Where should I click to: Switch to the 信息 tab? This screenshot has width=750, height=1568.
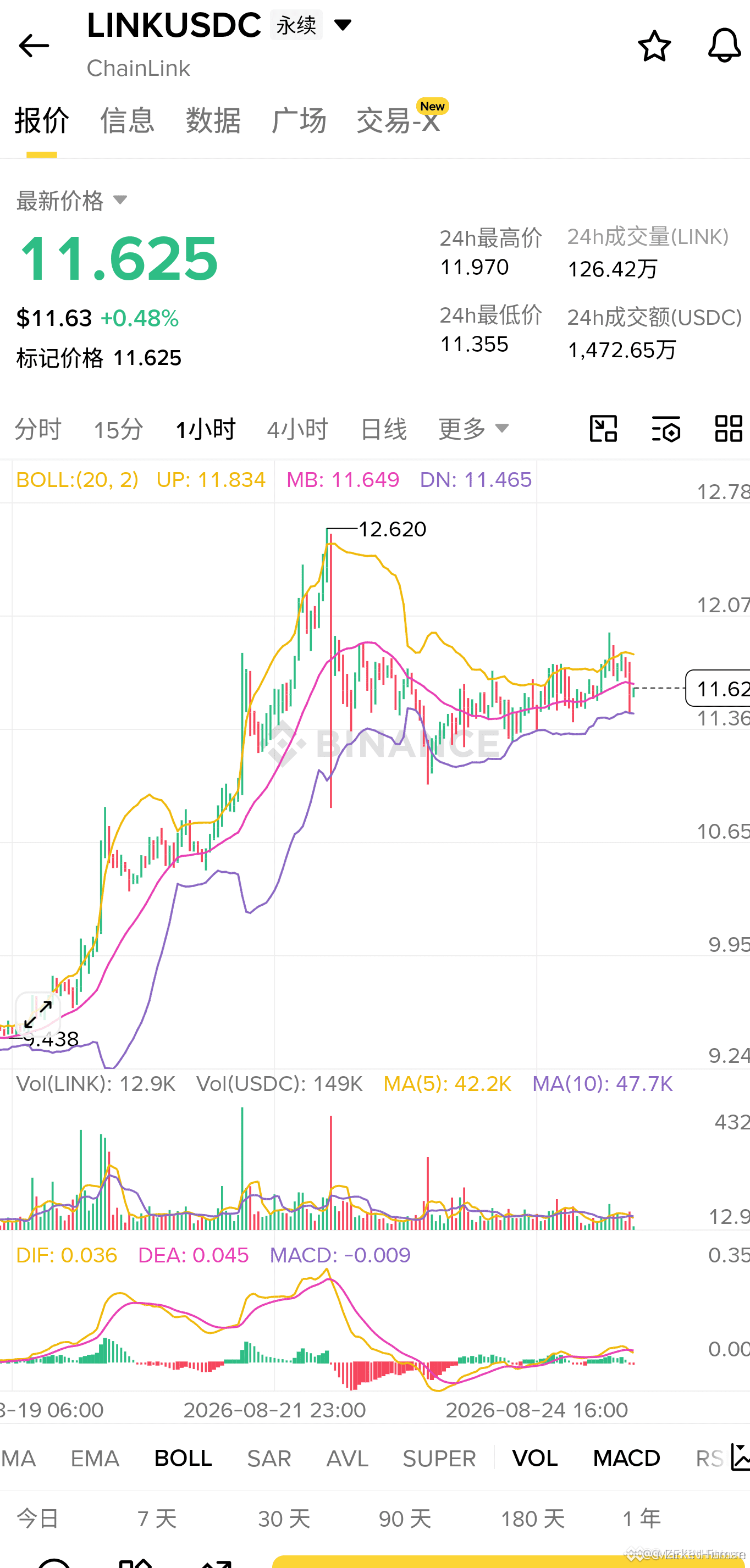pyautogui.click(x=127, y=120)
